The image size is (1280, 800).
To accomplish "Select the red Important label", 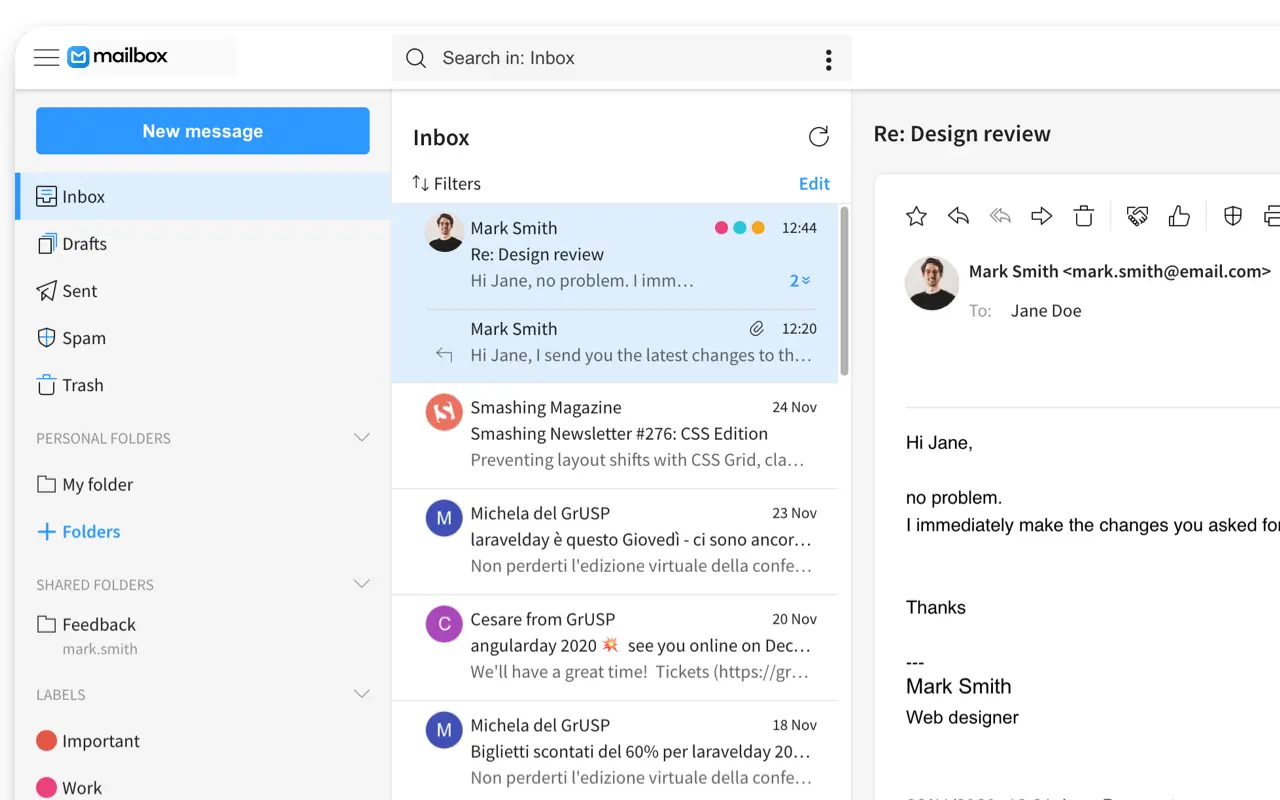I will pyautogui.click(x=100, y=741).
